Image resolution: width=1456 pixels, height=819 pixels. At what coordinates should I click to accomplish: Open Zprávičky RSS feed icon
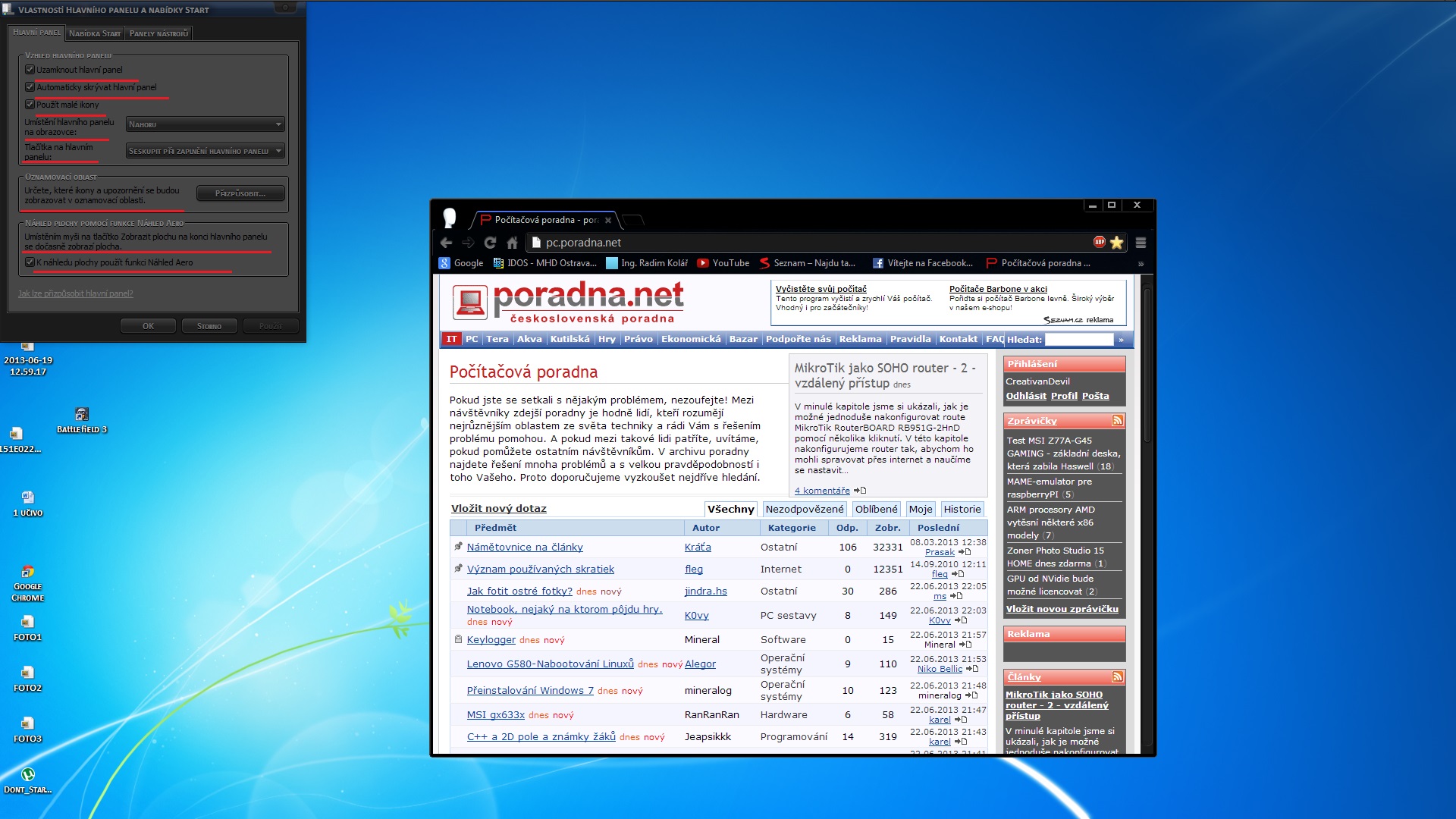tap(1117, 420)
